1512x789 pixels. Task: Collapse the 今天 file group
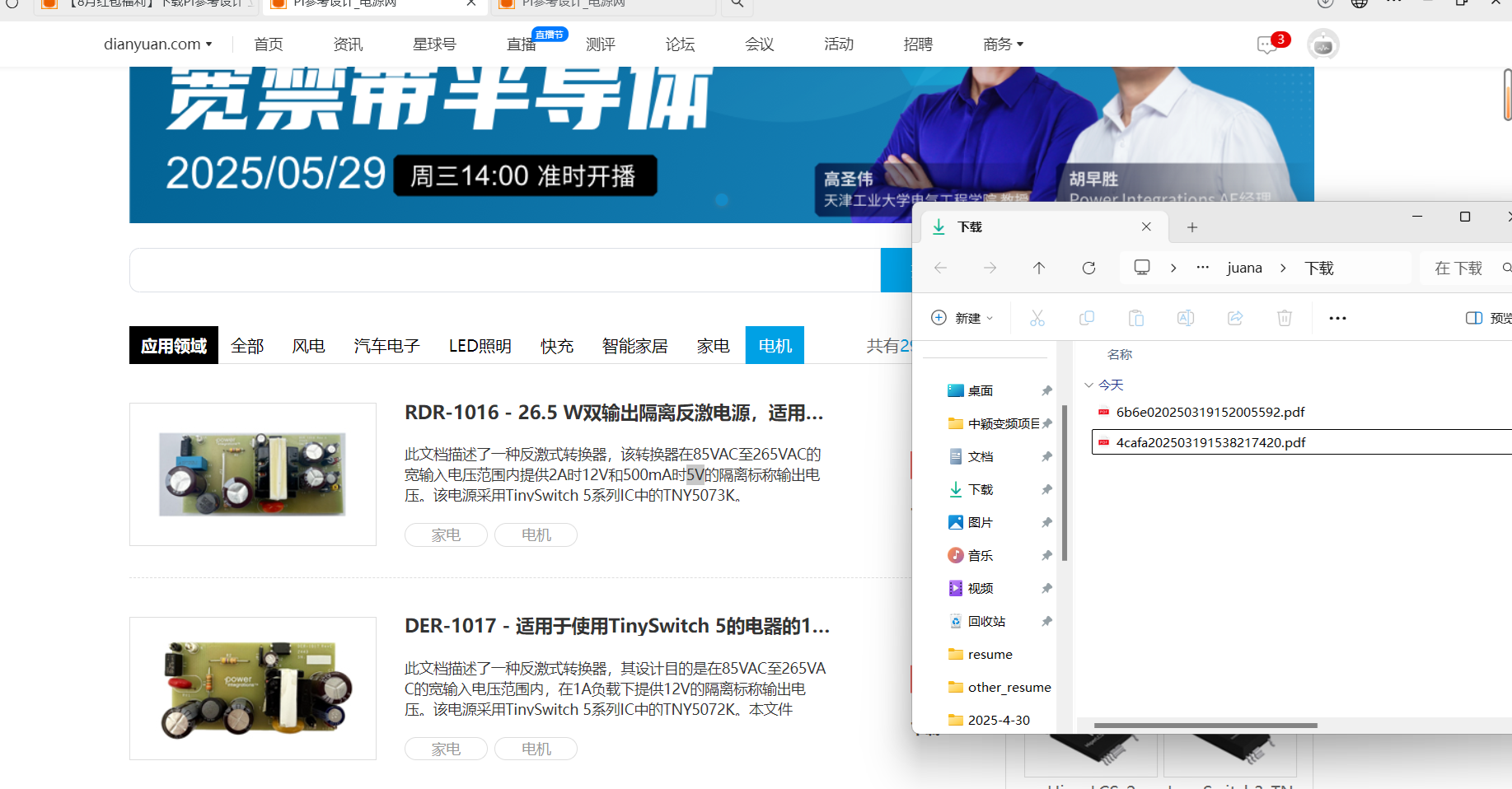tap(1088, 385)
